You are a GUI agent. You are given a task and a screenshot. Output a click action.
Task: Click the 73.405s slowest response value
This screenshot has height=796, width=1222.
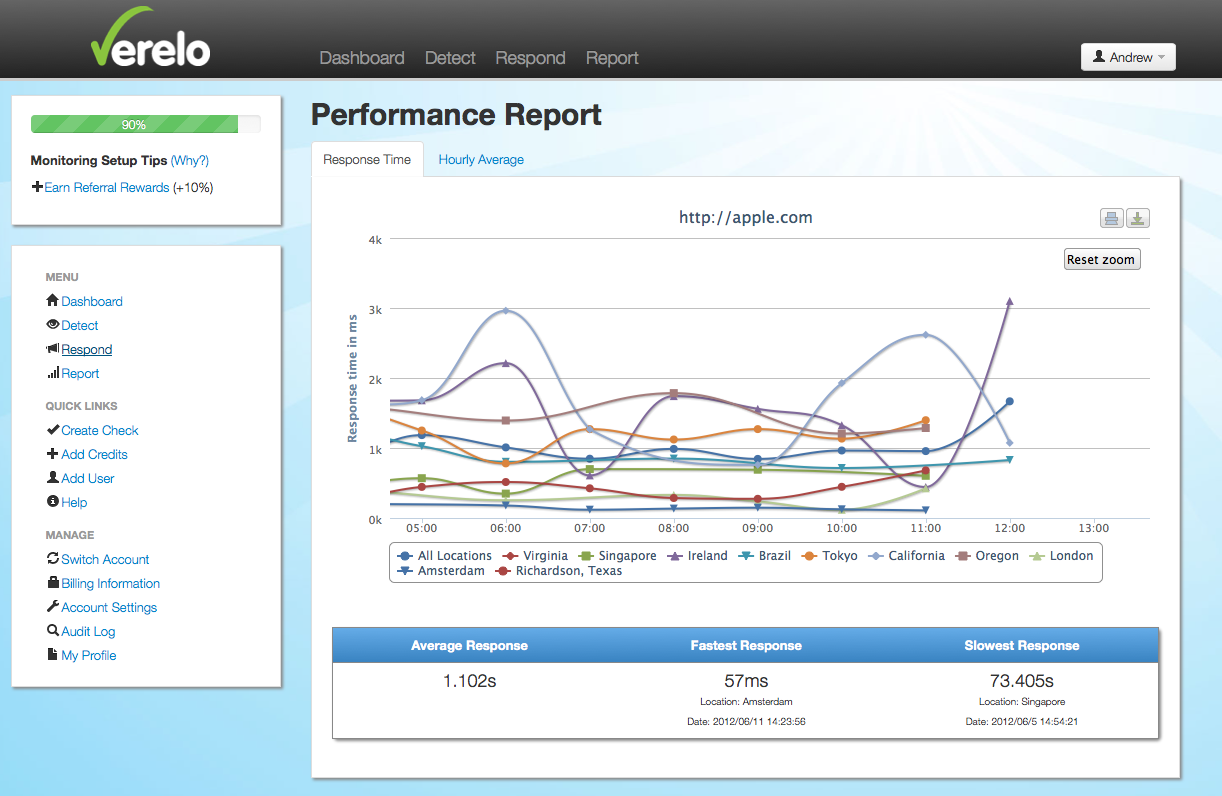(1022, 680)
